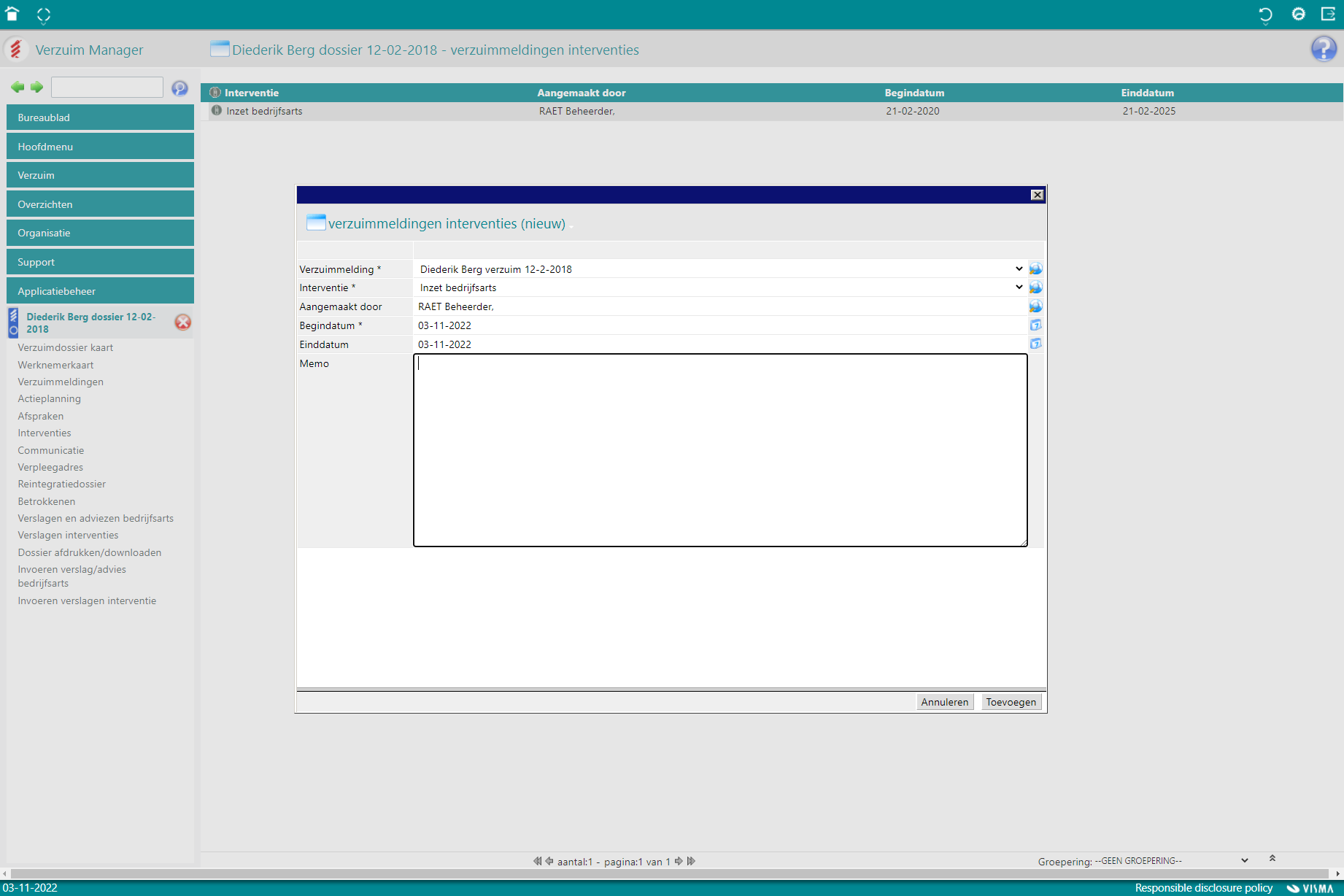The image size is (1344, 896).
Task: Collapse the footer bar with double chevron
Action: click(1272, 858)
